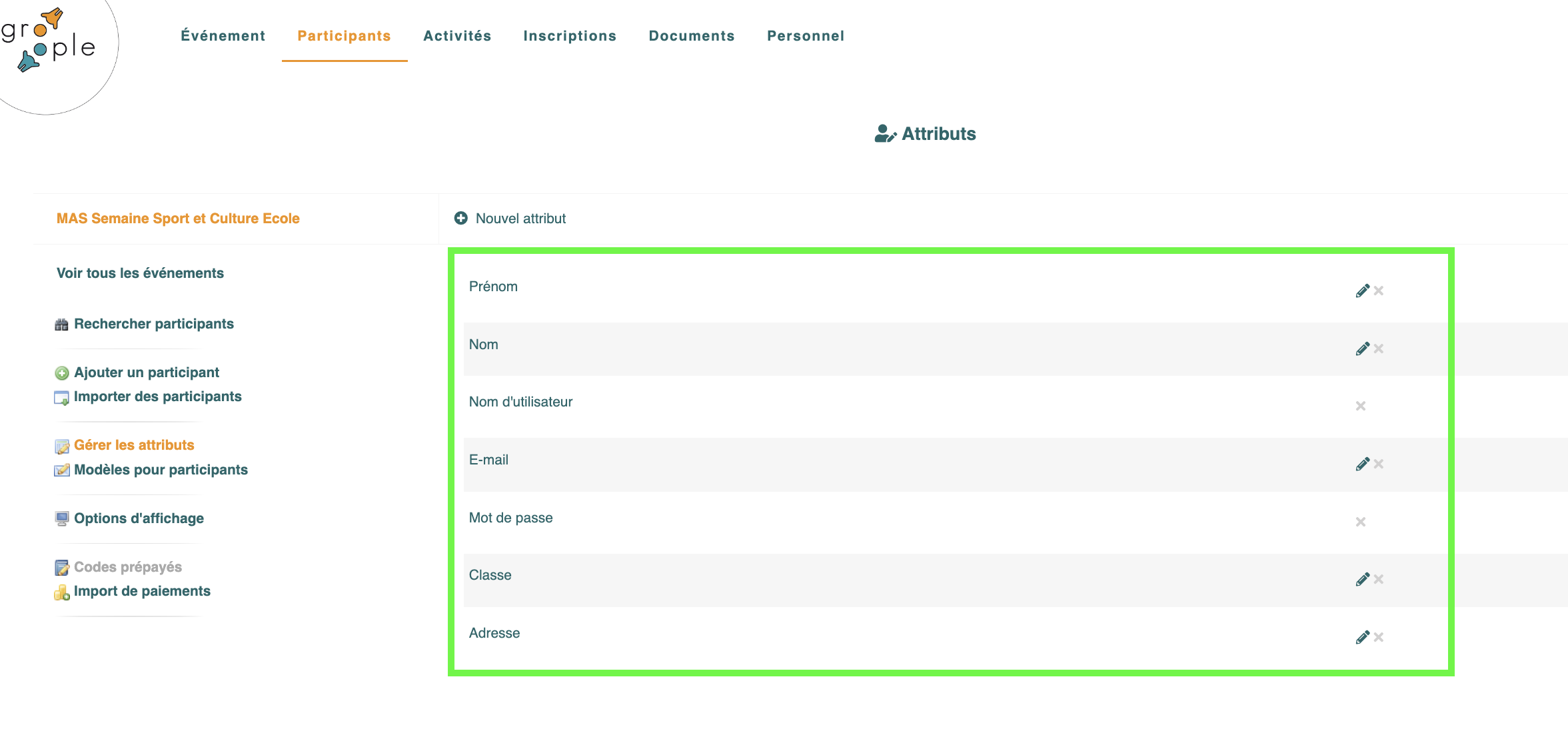Open Options d'affichage

139,518
